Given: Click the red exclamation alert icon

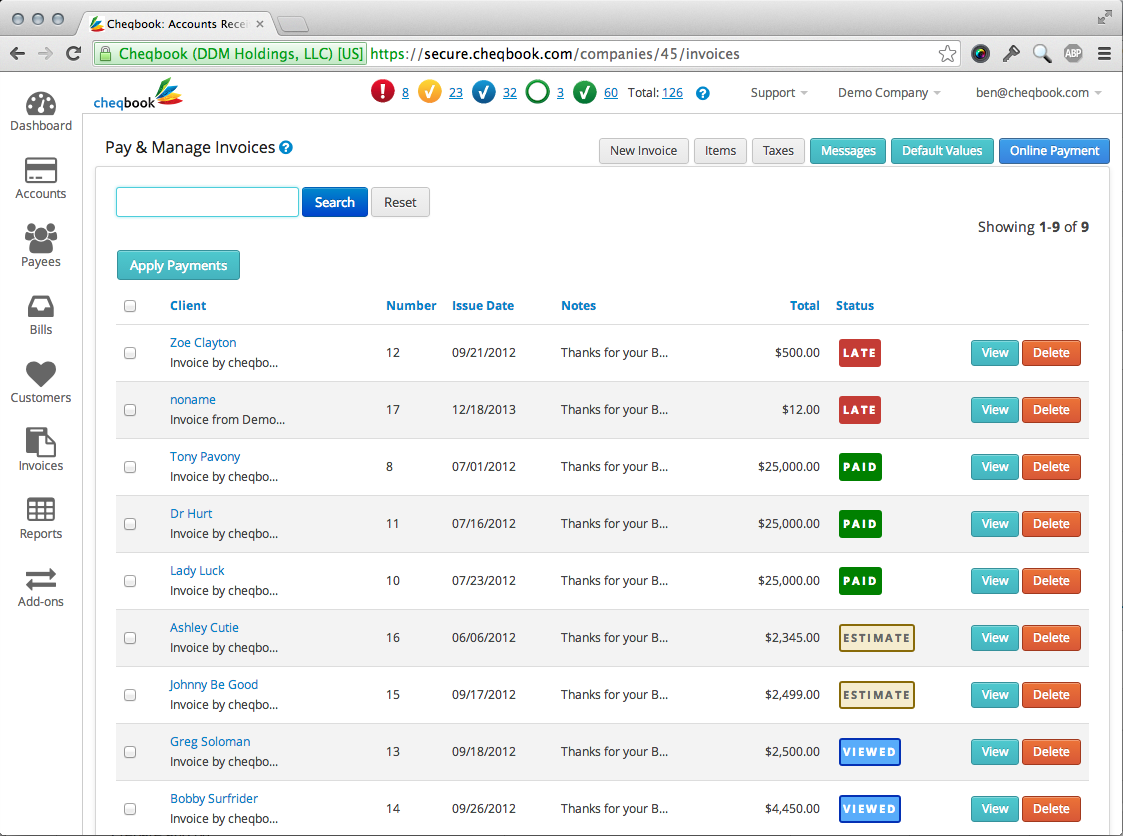Looking at the screenshot, I should point(382,92).
